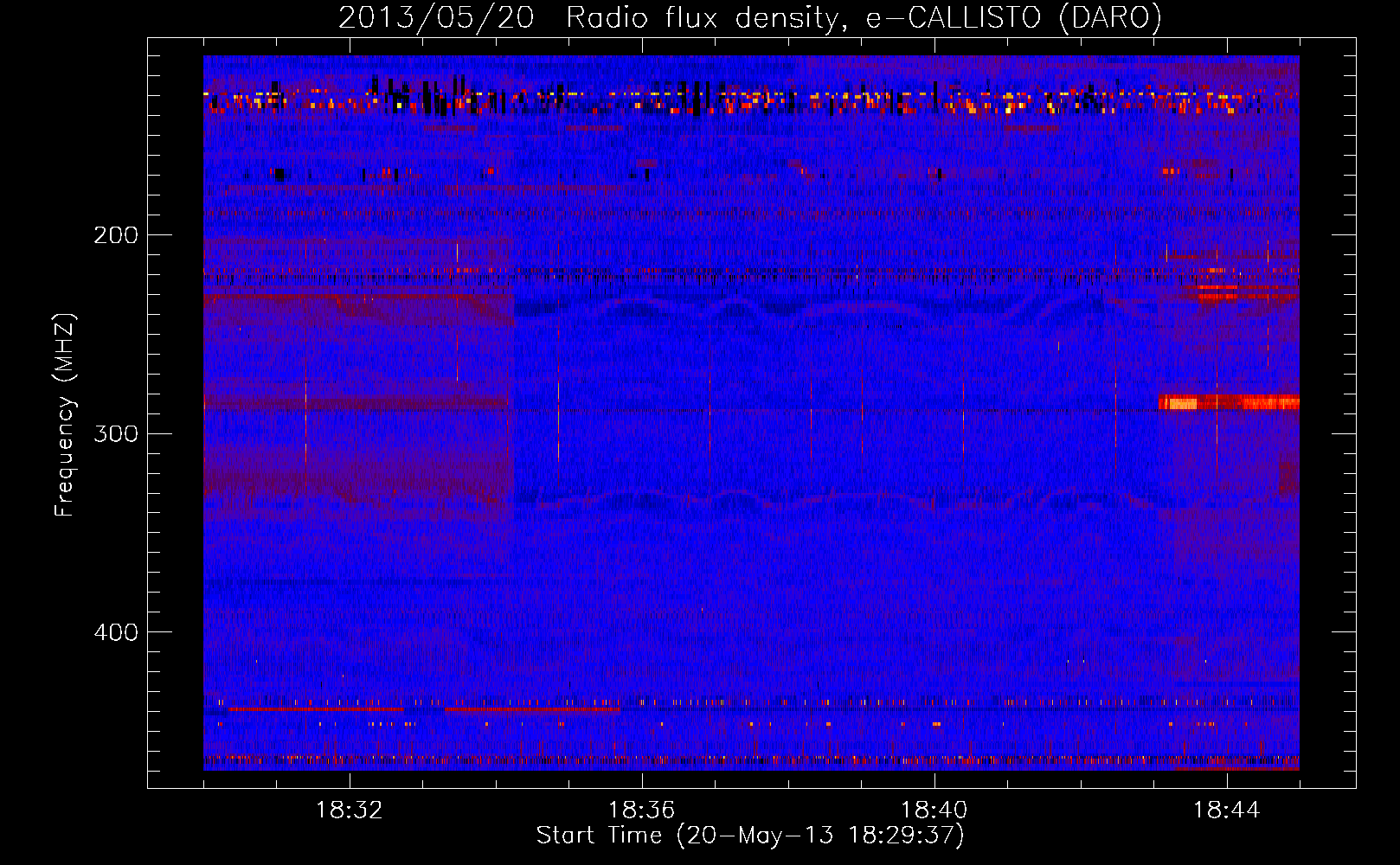1400x865 pixels.
Task: Click the '18:40' time tick label
Action: tap(934, 811)
